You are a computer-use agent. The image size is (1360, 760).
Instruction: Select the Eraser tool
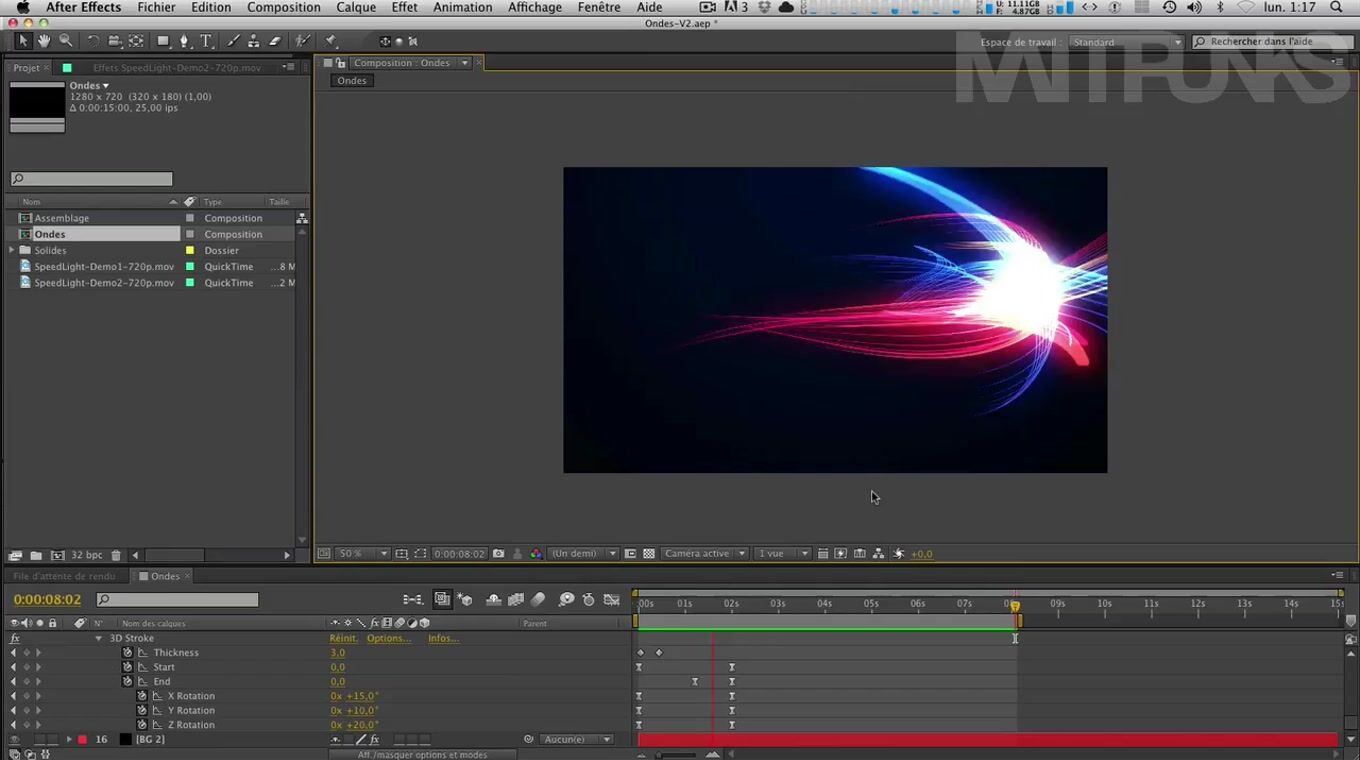tap(275, 41)
